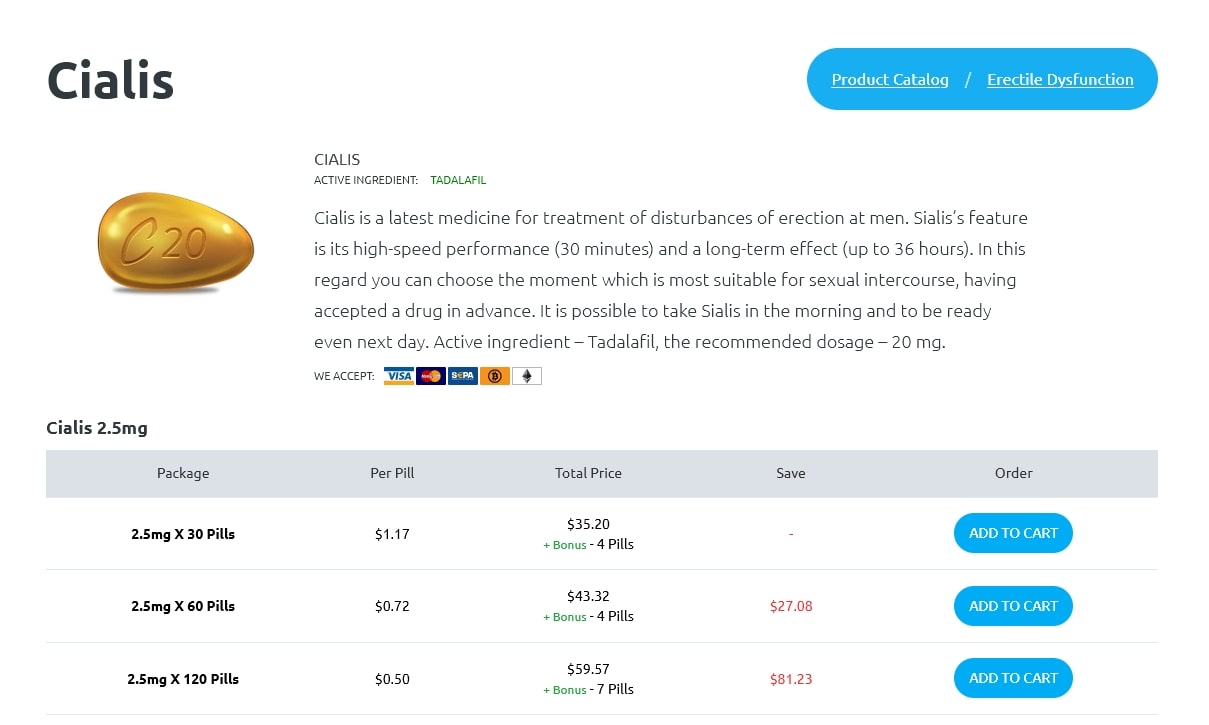Viewport: 1209px width, 725px height.
Task: Click the SEPA payment icon
Action: 463,376
